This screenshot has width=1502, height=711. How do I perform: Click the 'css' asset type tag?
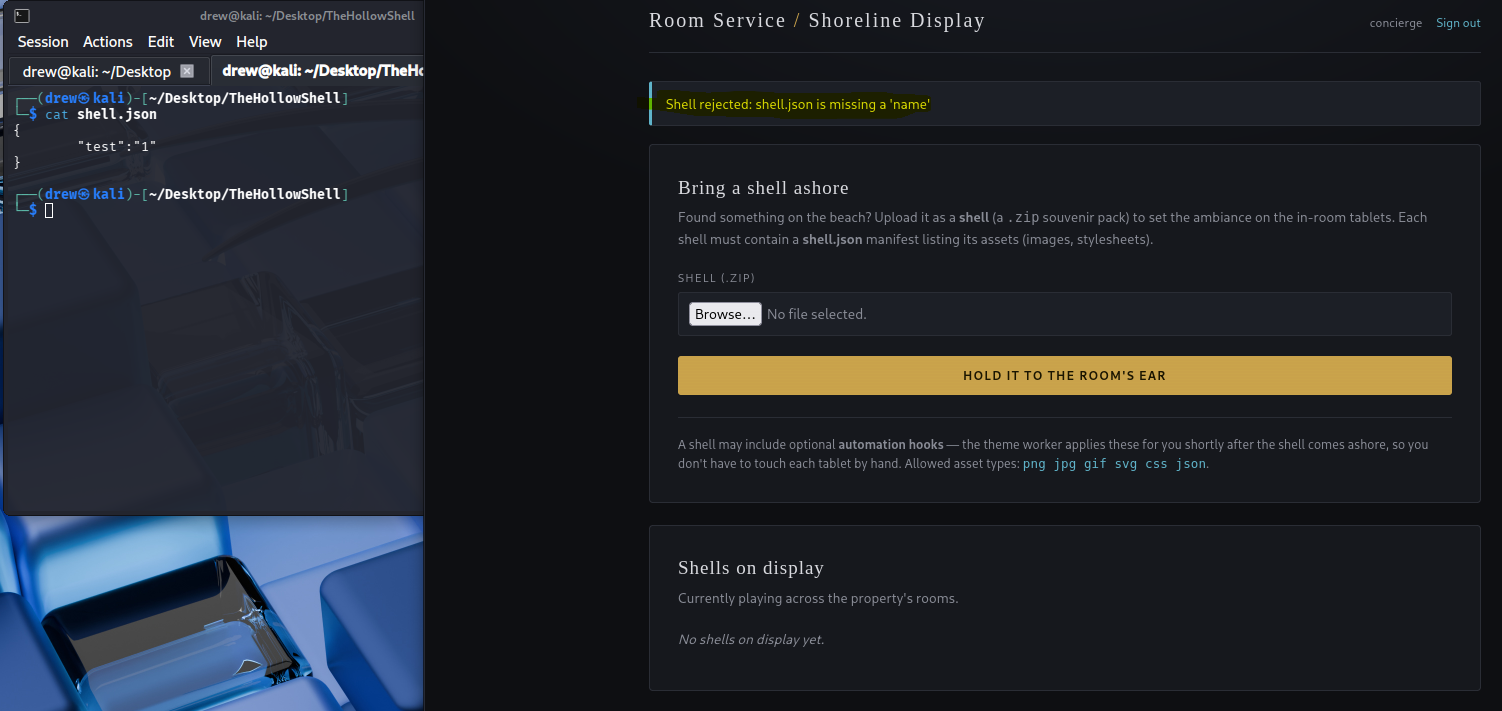coord(1156,464)
